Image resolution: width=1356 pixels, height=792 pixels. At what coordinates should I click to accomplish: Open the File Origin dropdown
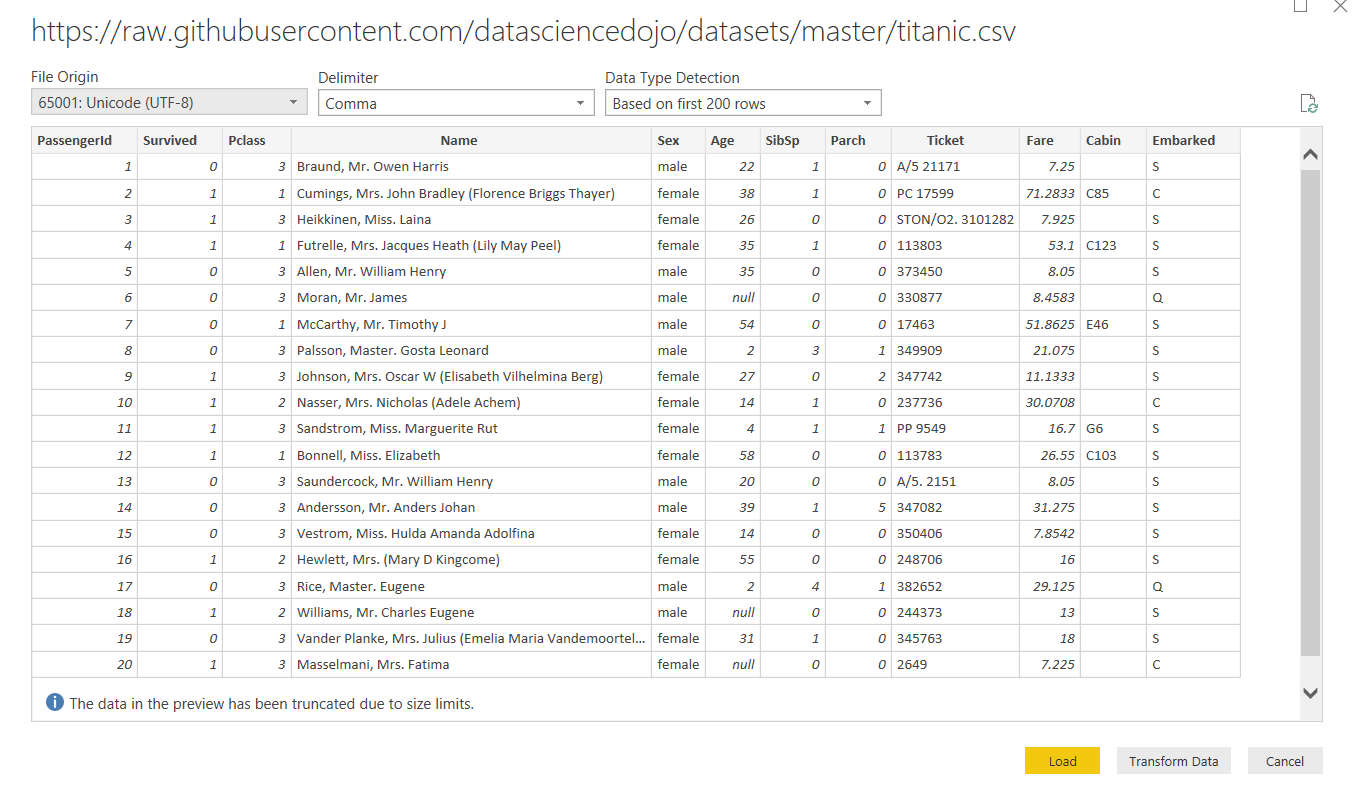(169, 102)
